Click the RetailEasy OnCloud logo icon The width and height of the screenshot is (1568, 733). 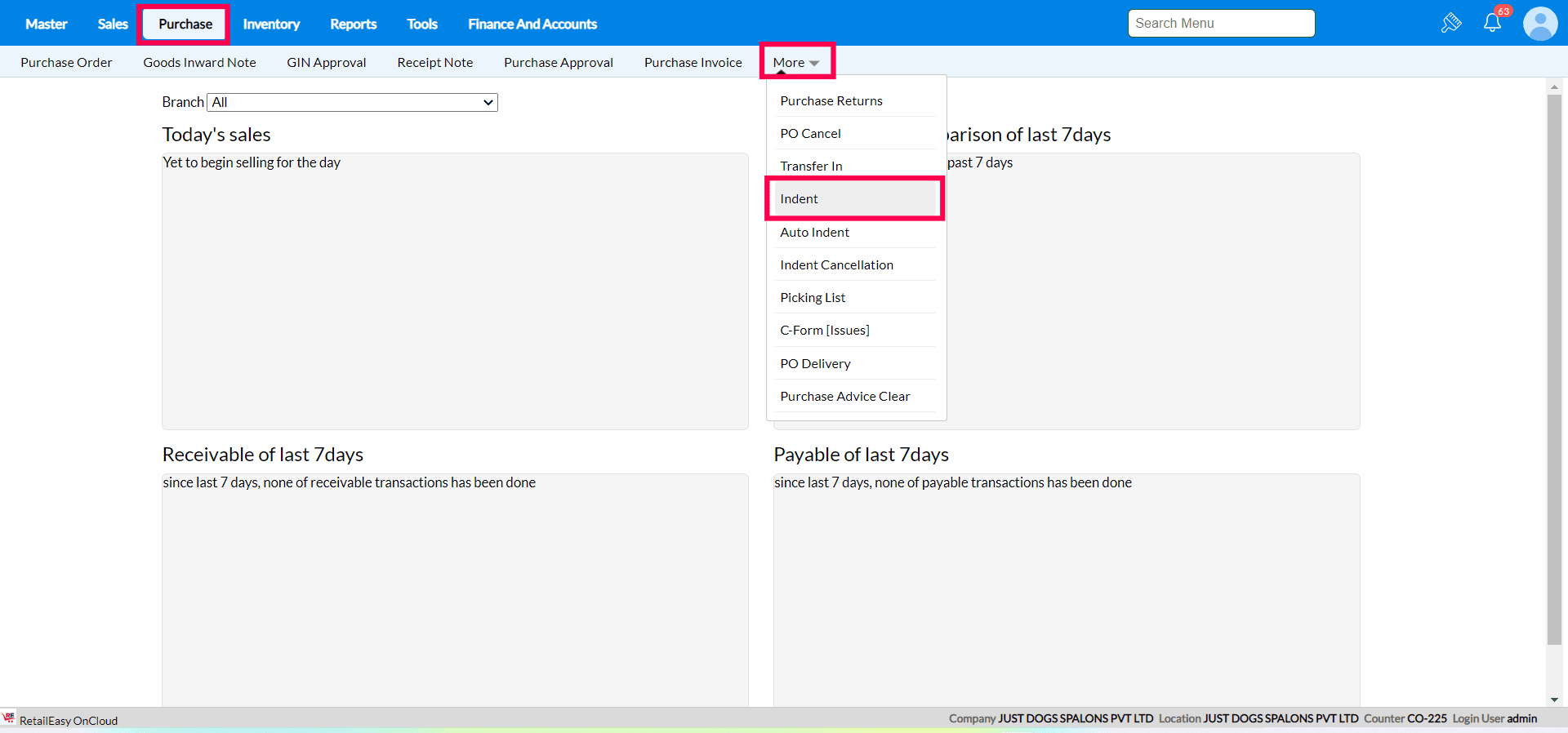9,718
